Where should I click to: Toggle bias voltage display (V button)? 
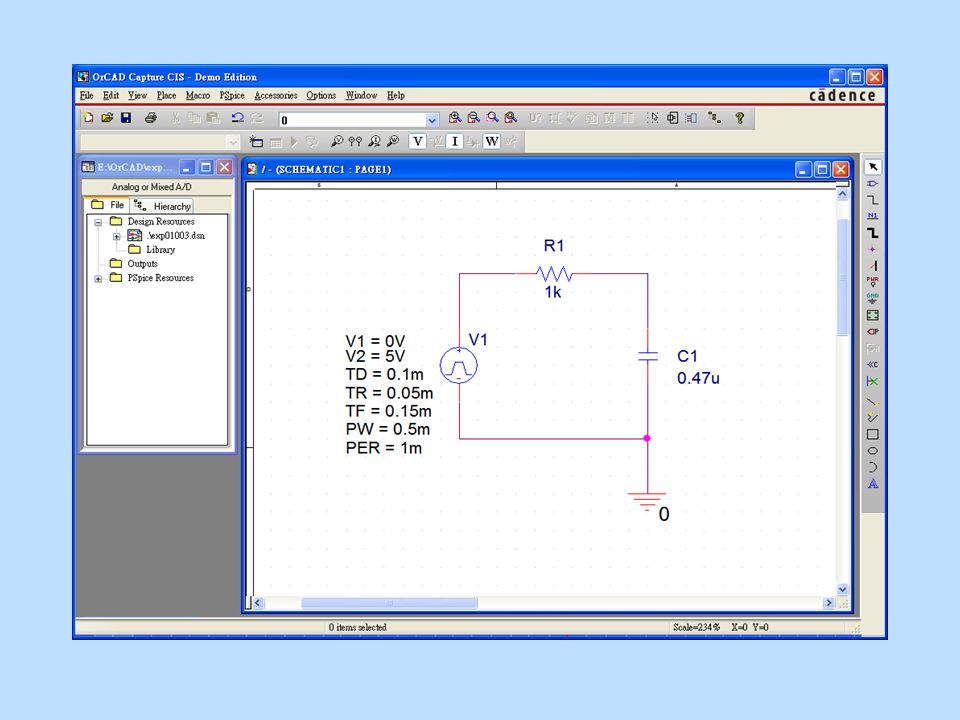click(418, 142)
